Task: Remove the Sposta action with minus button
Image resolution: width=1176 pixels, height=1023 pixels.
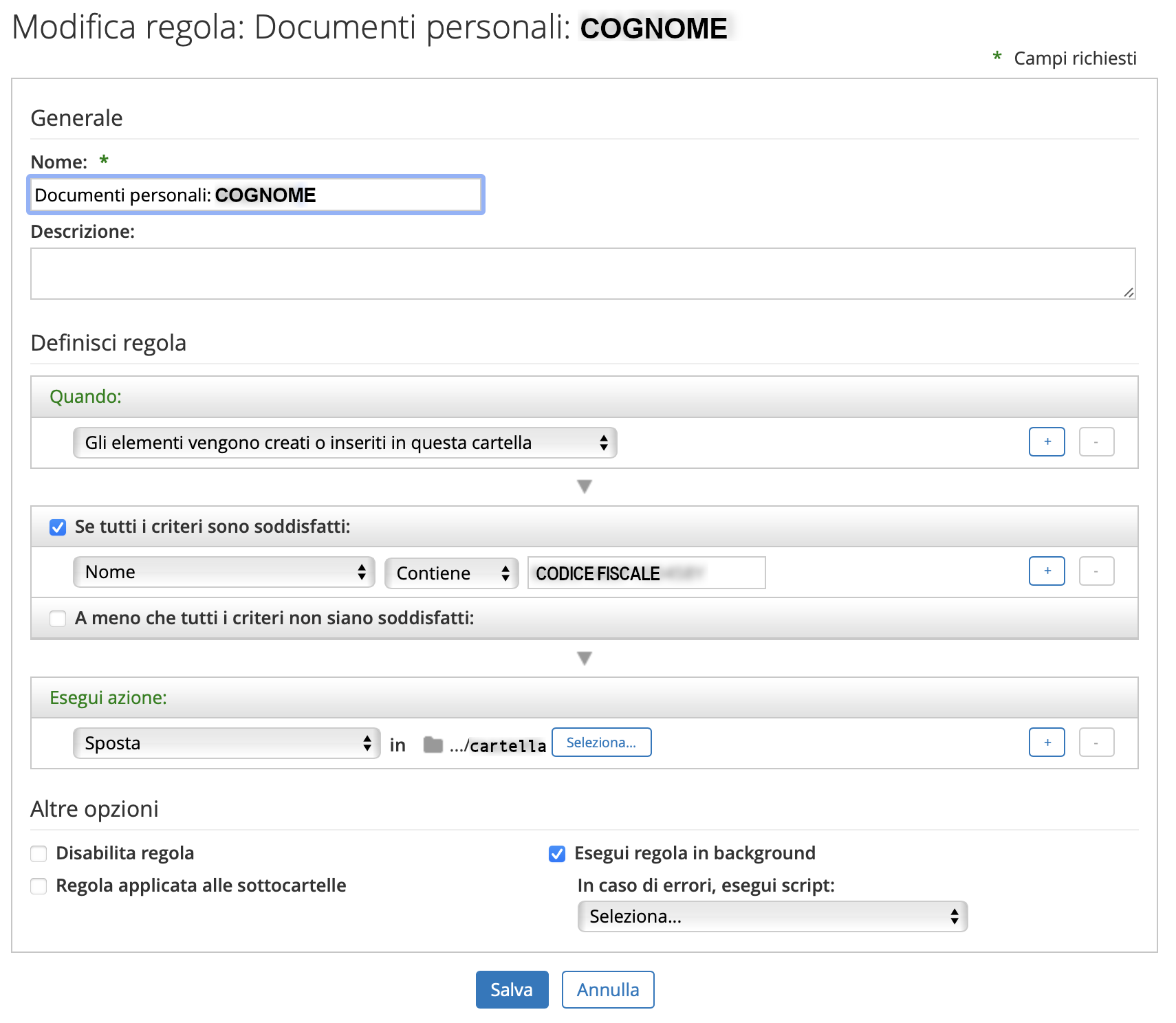Action: coord(1096,742)
